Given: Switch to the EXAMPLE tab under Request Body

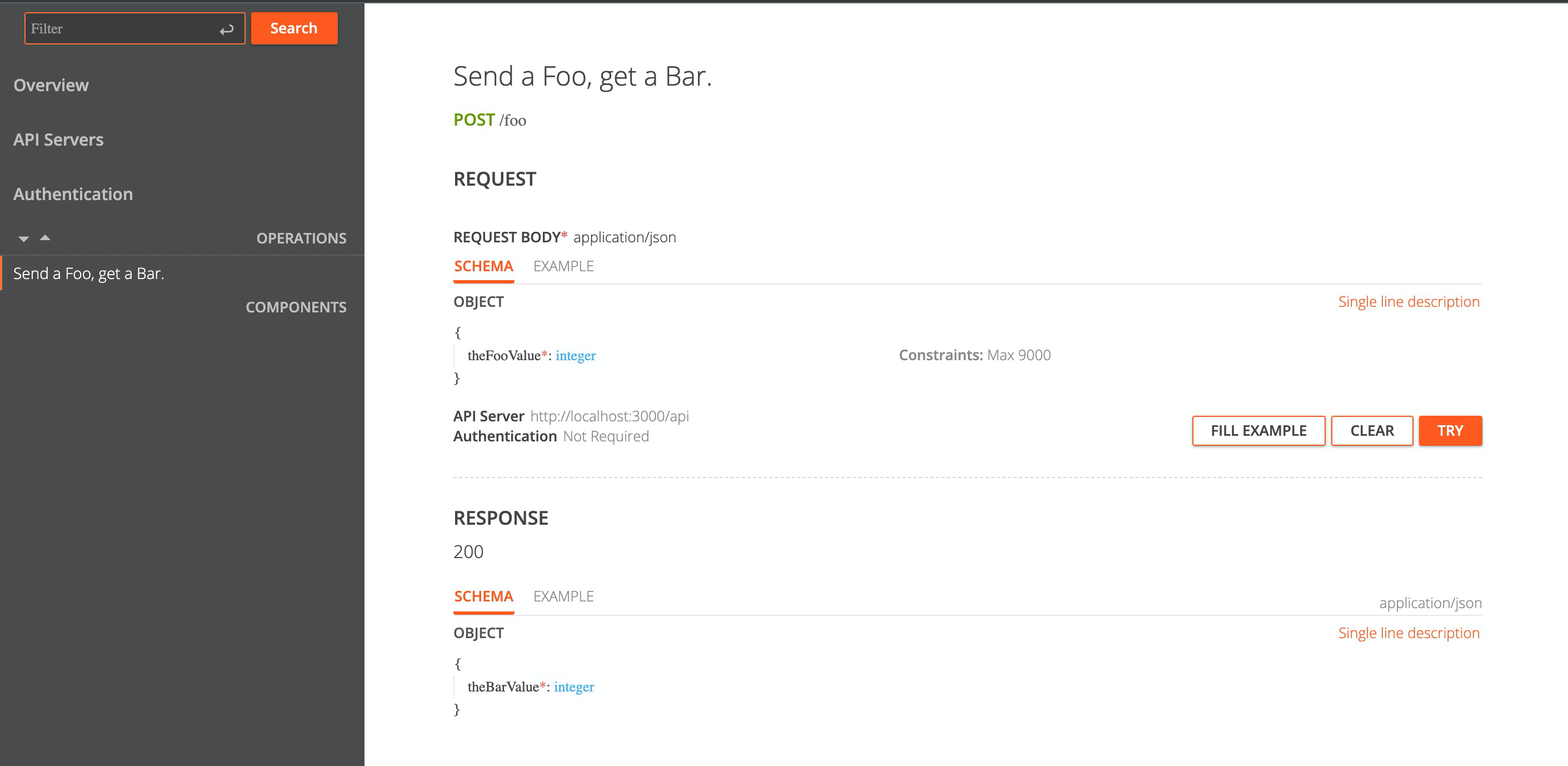Looking at the screenshot, I should (x=563, y=266).
